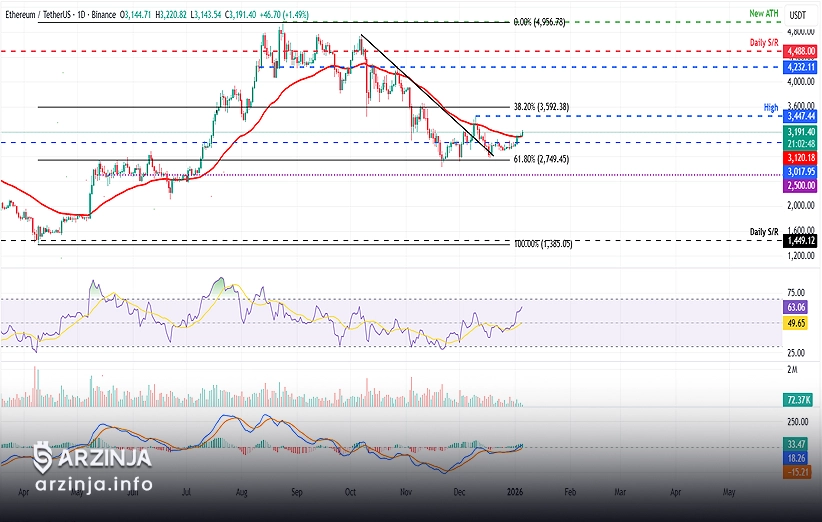Screen dimensions: 822x522
Task: Click the blue 4,232.11 price tag
Action: tap(800, 66)
